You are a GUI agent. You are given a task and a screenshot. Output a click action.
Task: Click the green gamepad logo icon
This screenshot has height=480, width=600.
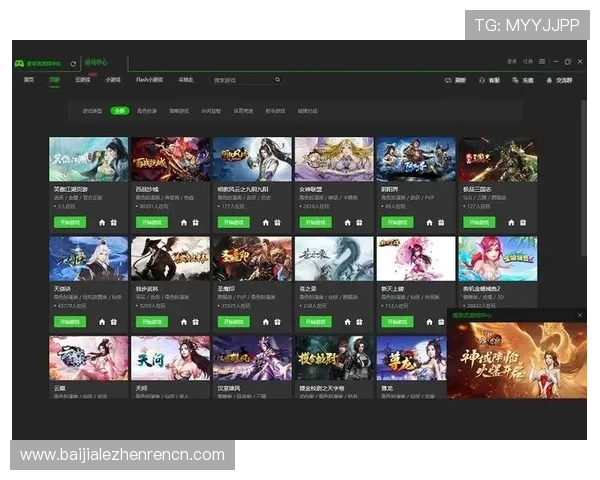pyautogui.click(x=17, y=63)
